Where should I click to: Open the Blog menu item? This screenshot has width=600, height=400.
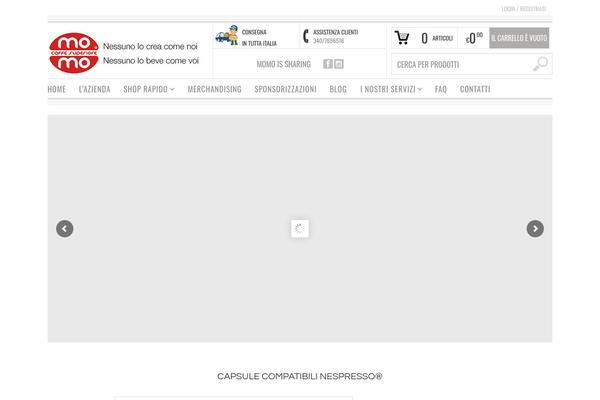[338, 89]
